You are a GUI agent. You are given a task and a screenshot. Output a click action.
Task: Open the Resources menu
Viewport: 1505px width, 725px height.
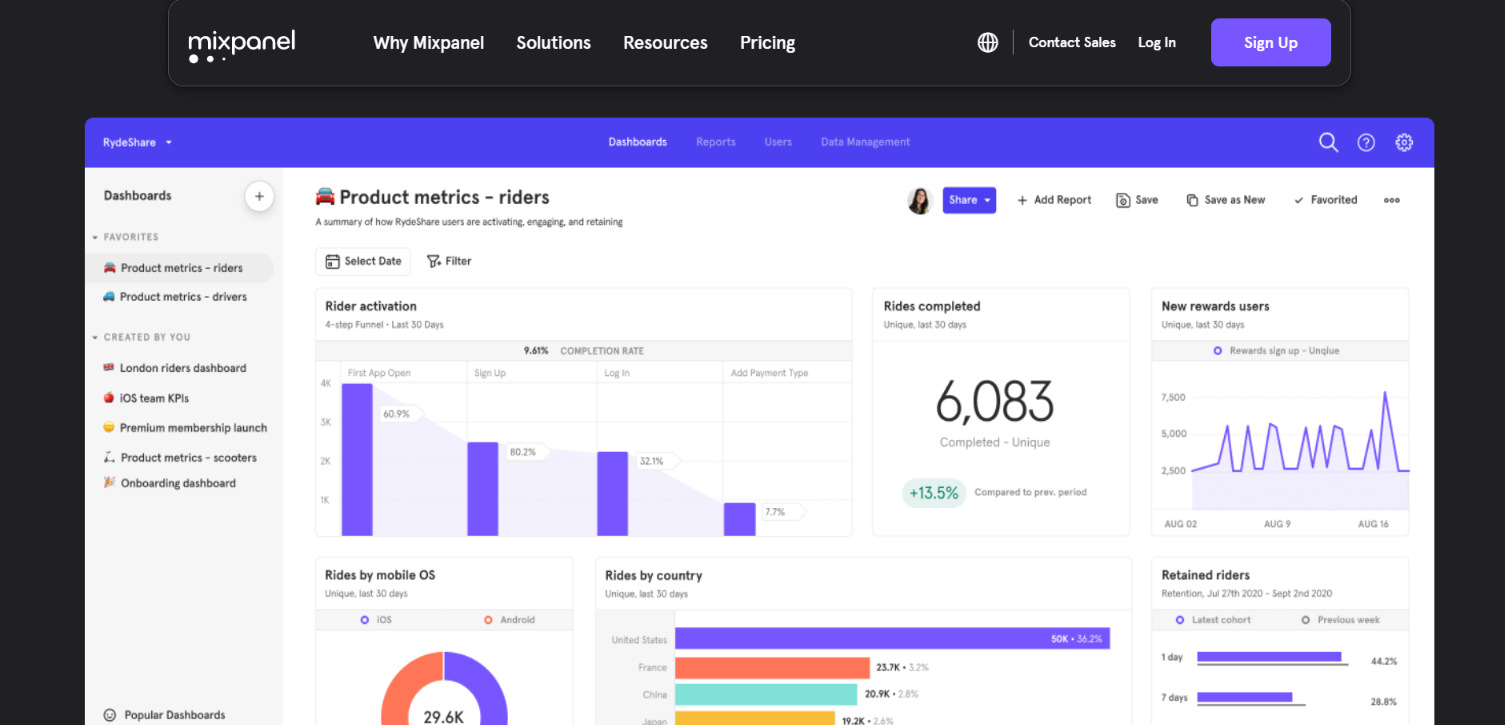pyautogui.click(x=665, y=43)
